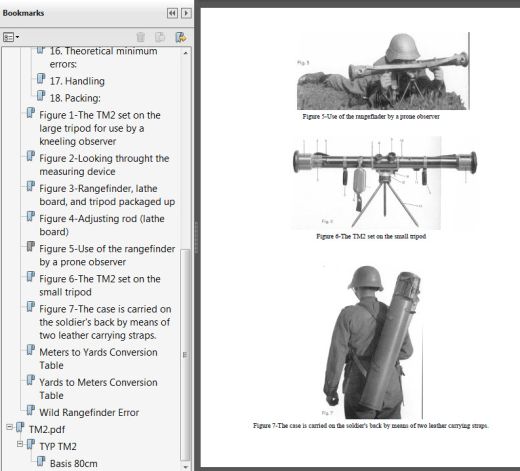The height and width of the screenshot is (471, 520).
Task: Click the delete bookmark trash icon
Action: pos(141,37)
